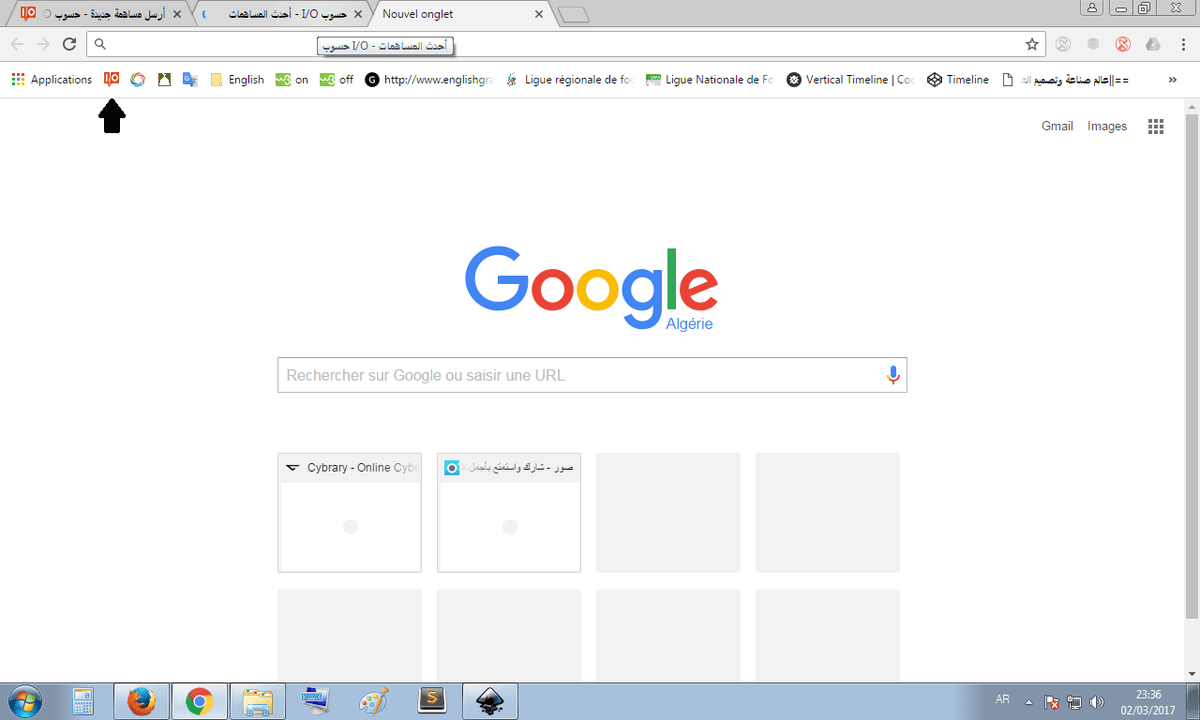Click the reload page button
Viewport: 1200px width, 720px height.
pos(69,44)
